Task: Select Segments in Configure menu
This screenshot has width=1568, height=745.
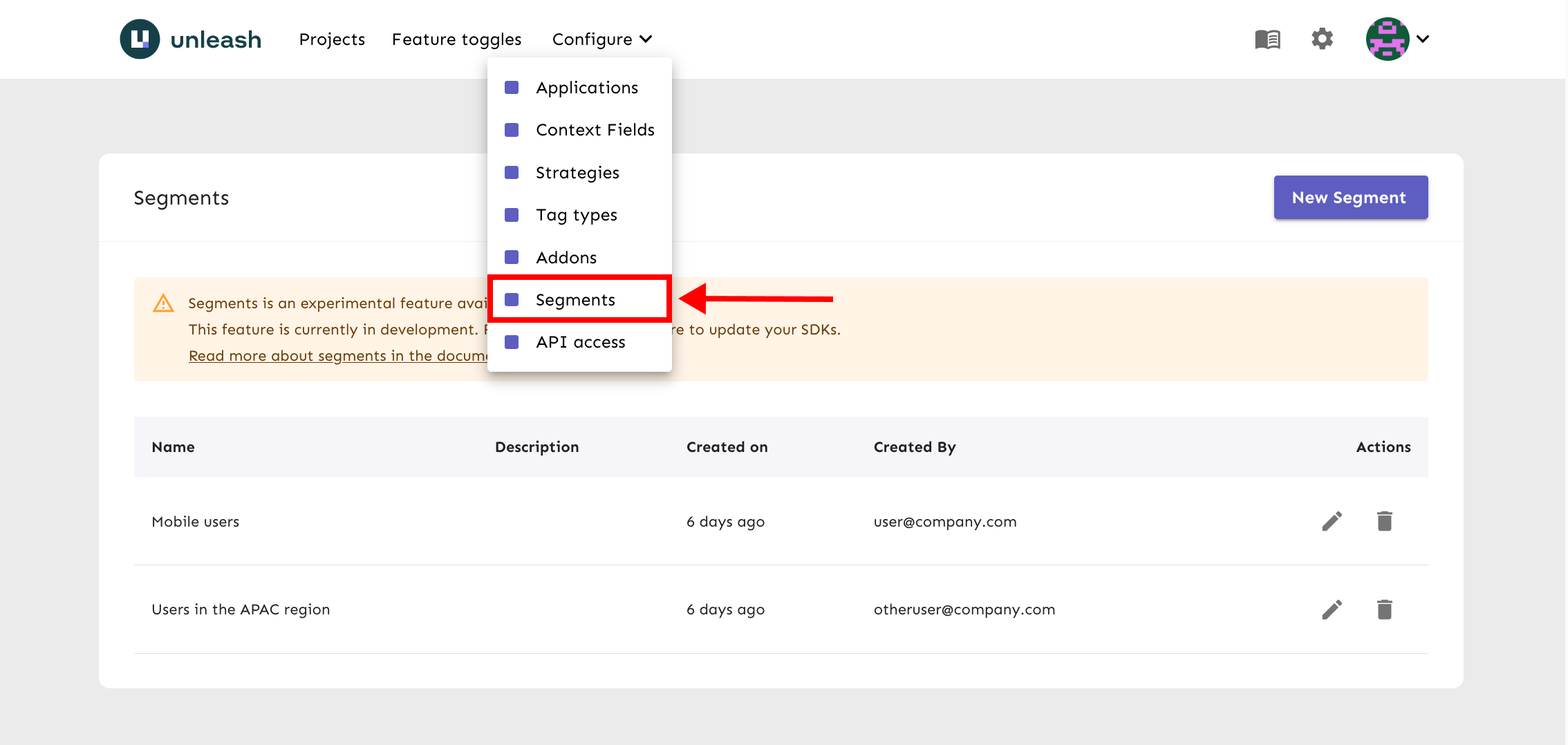Action: [x=575, y=300]
